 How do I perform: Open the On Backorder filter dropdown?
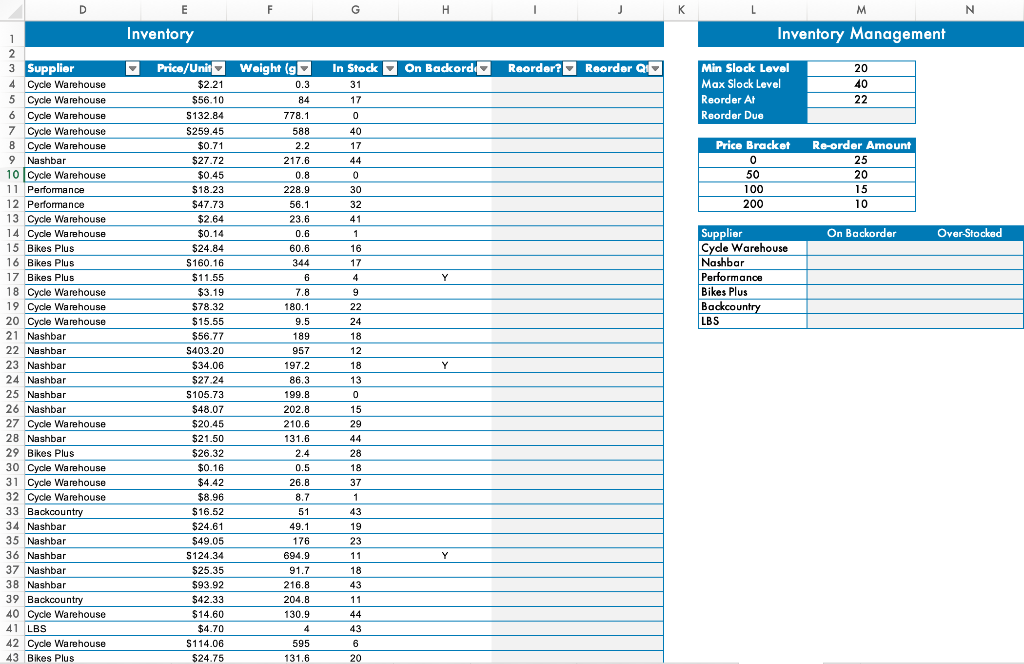(x=483, y=68)
